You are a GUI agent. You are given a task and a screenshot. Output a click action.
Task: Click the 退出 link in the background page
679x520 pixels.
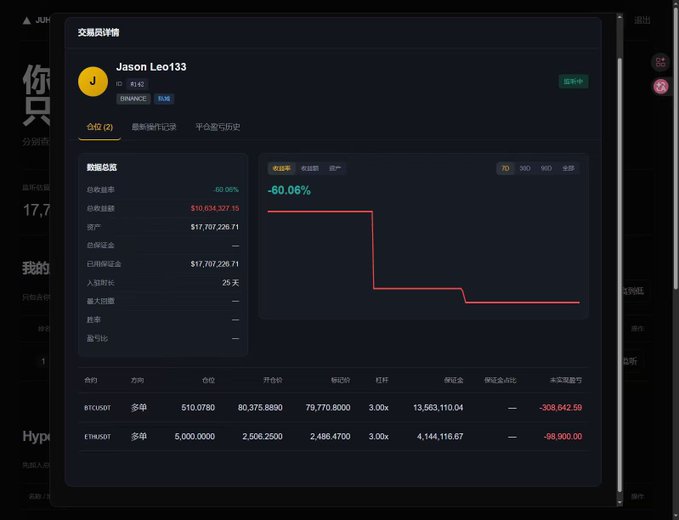coord(642,20)
